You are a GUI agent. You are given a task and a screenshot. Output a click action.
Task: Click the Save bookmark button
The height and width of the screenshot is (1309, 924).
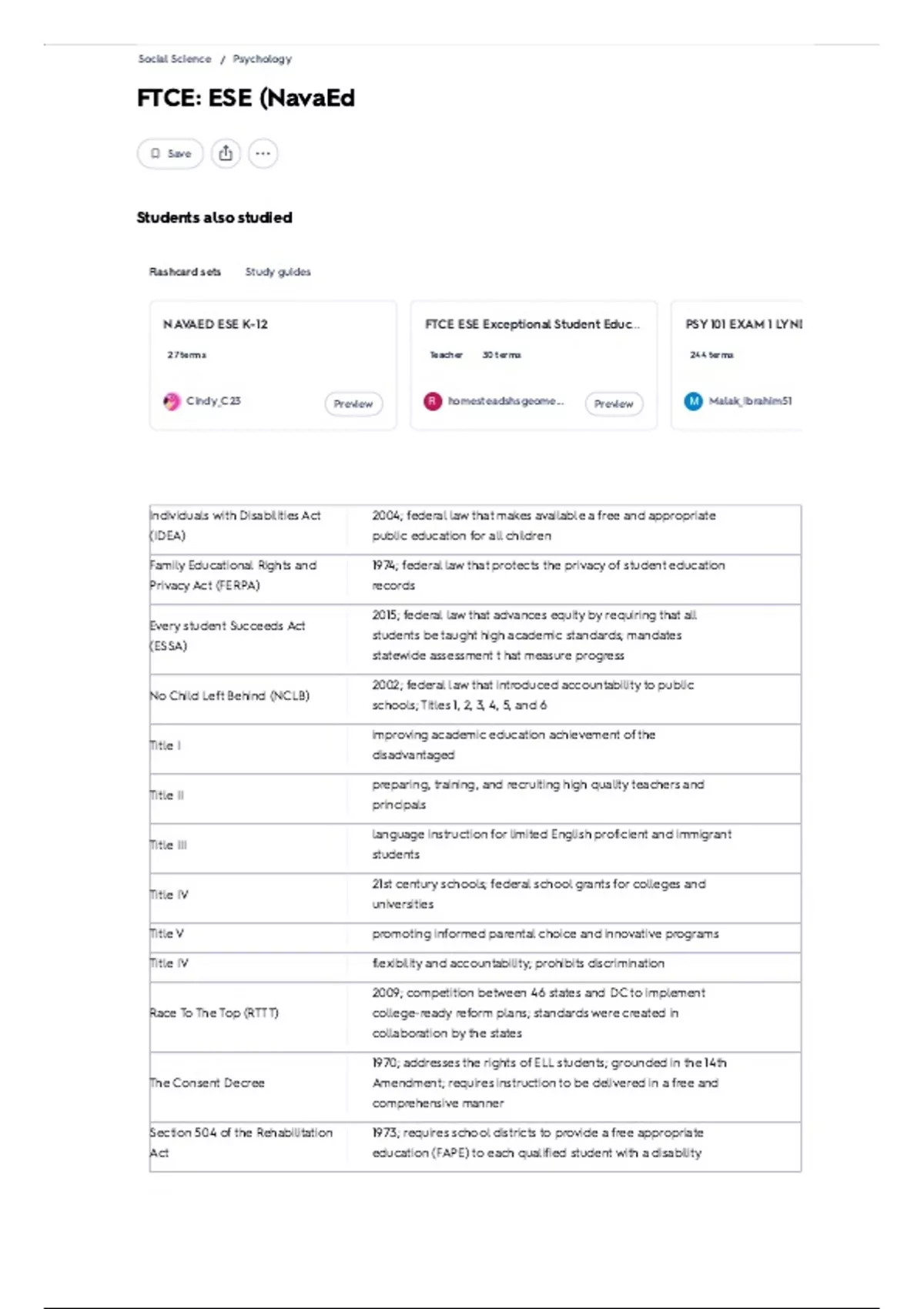click(170, 153)
